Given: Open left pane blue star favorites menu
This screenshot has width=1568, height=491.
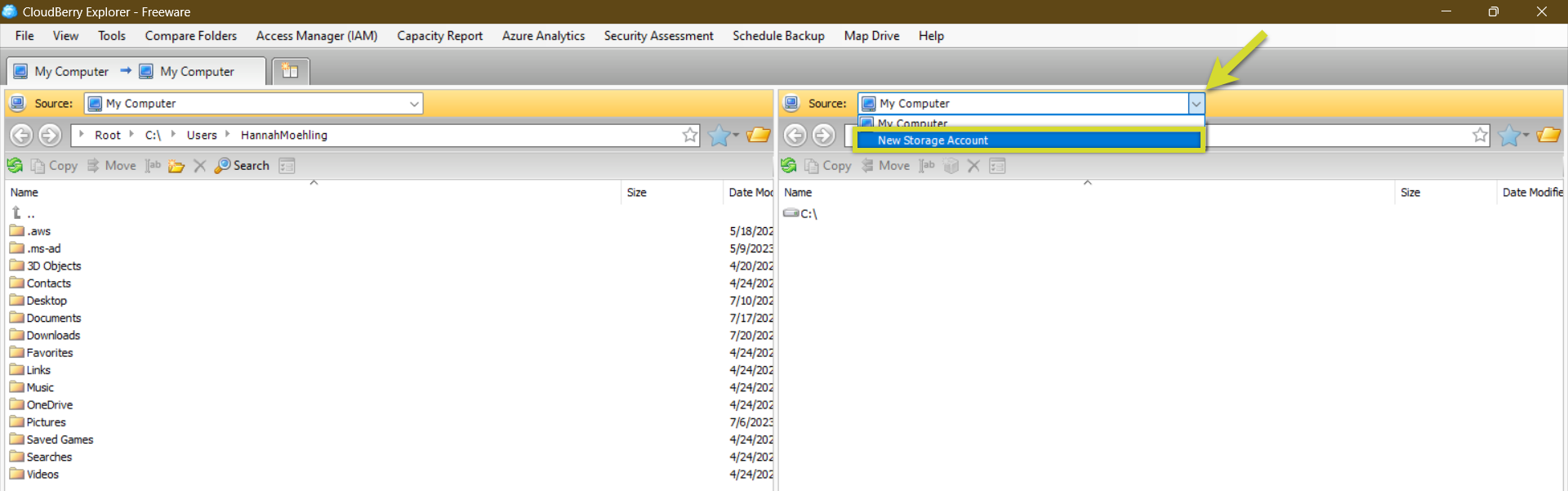Looking at the screenshot, I should pyautogui.click(x=723, y=135).
